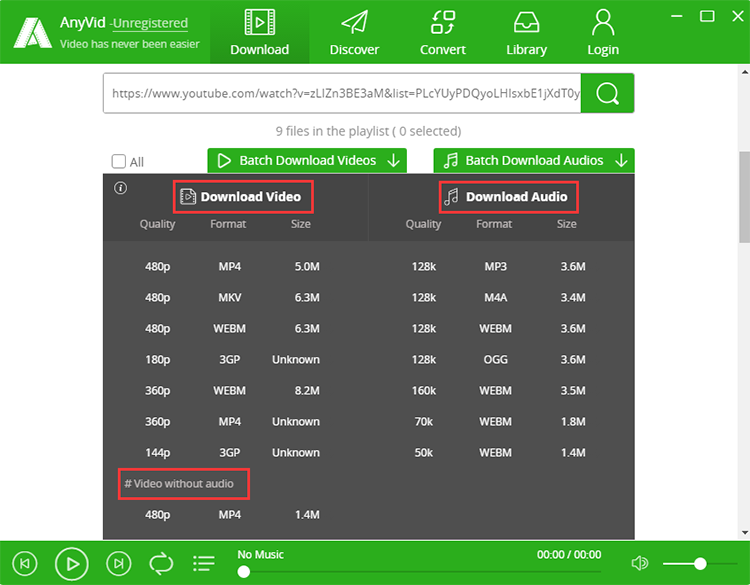Select the 480p WEBM 6.3M video

point(232,329)
